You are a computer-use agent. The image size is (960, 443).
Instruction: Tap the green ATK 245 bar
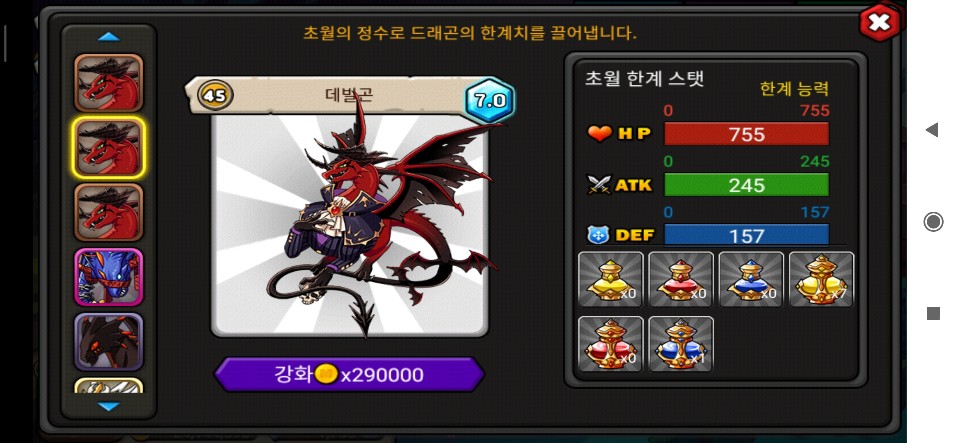(x=746, y=185)
